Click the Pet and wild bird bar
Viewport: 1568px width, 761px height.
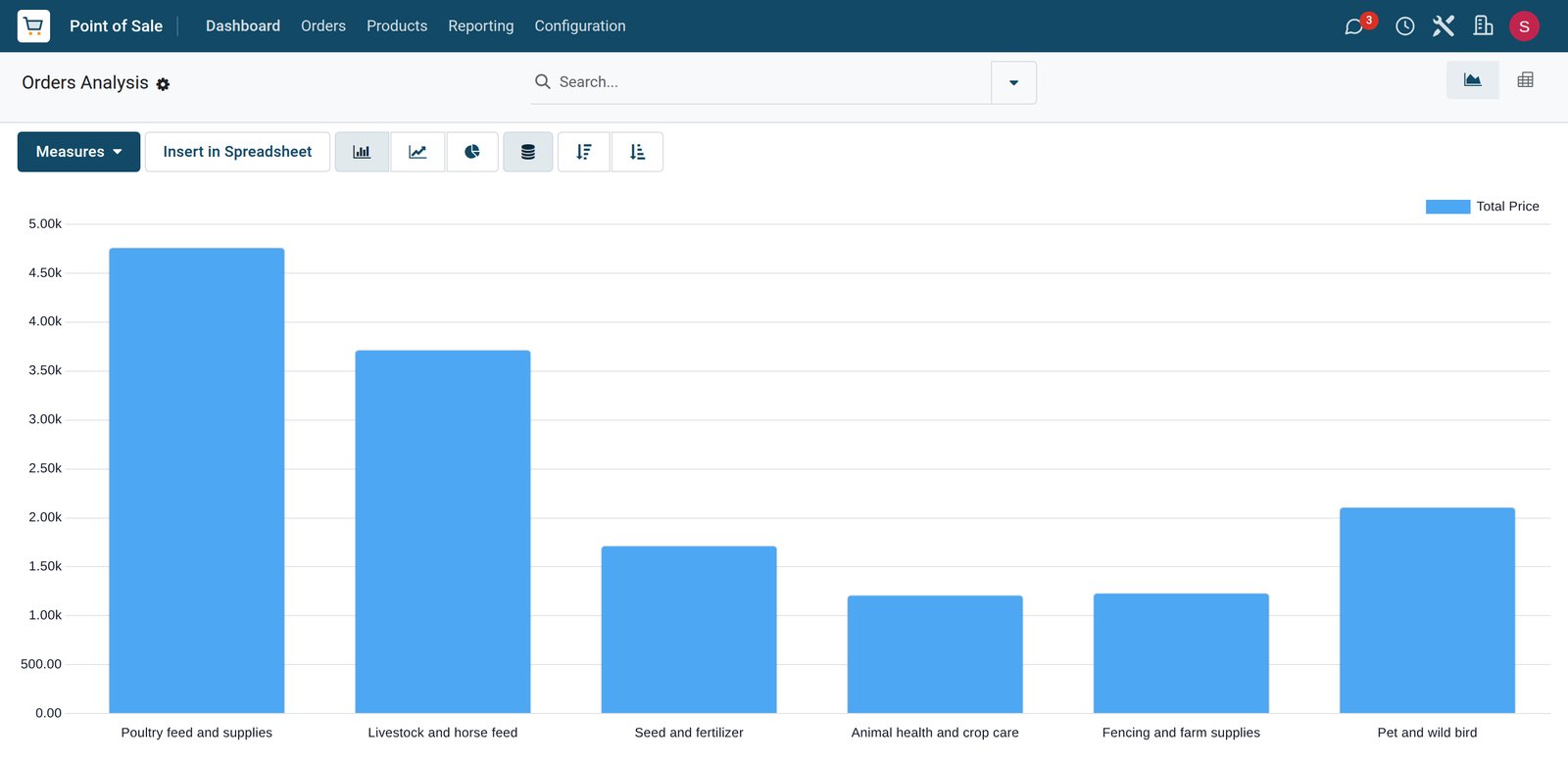(x=1427, y=610)
